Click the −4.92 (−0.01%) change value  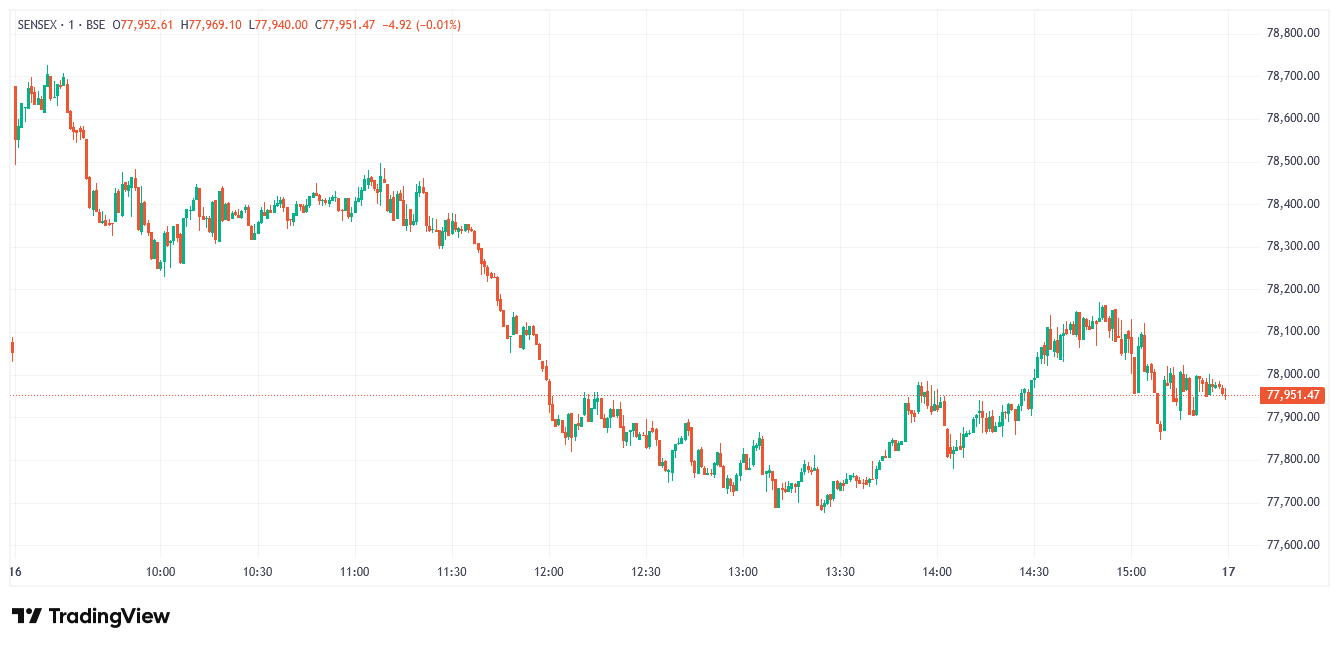(420, 25)
